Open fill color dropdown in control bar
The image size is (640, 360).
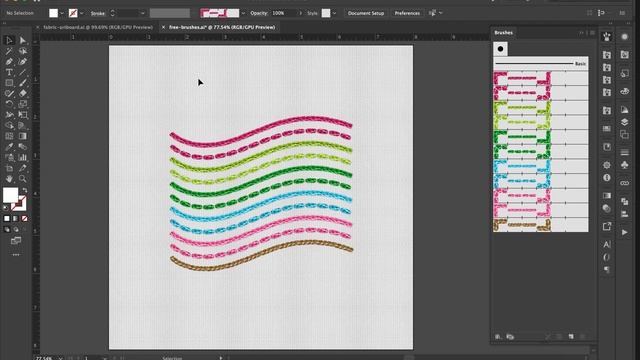(62, 13)
